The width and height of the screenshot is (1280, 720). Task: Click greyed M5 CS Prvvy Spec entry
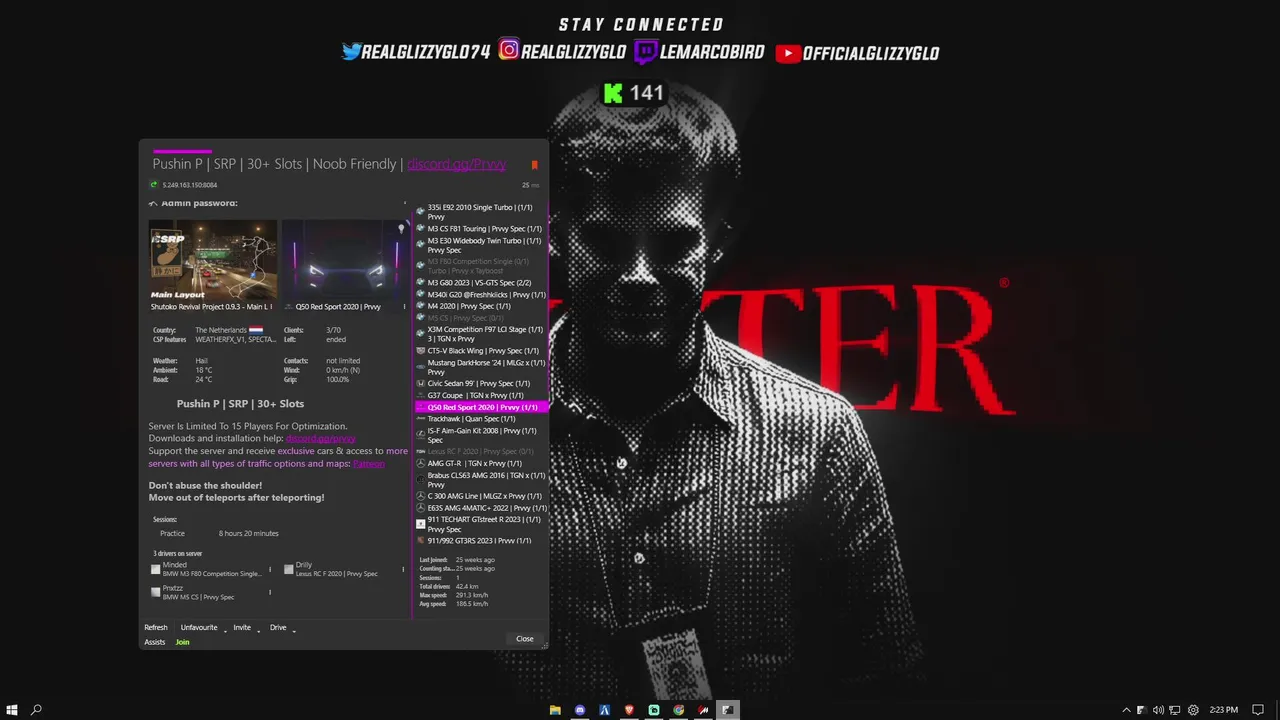[x=481, y=318]
